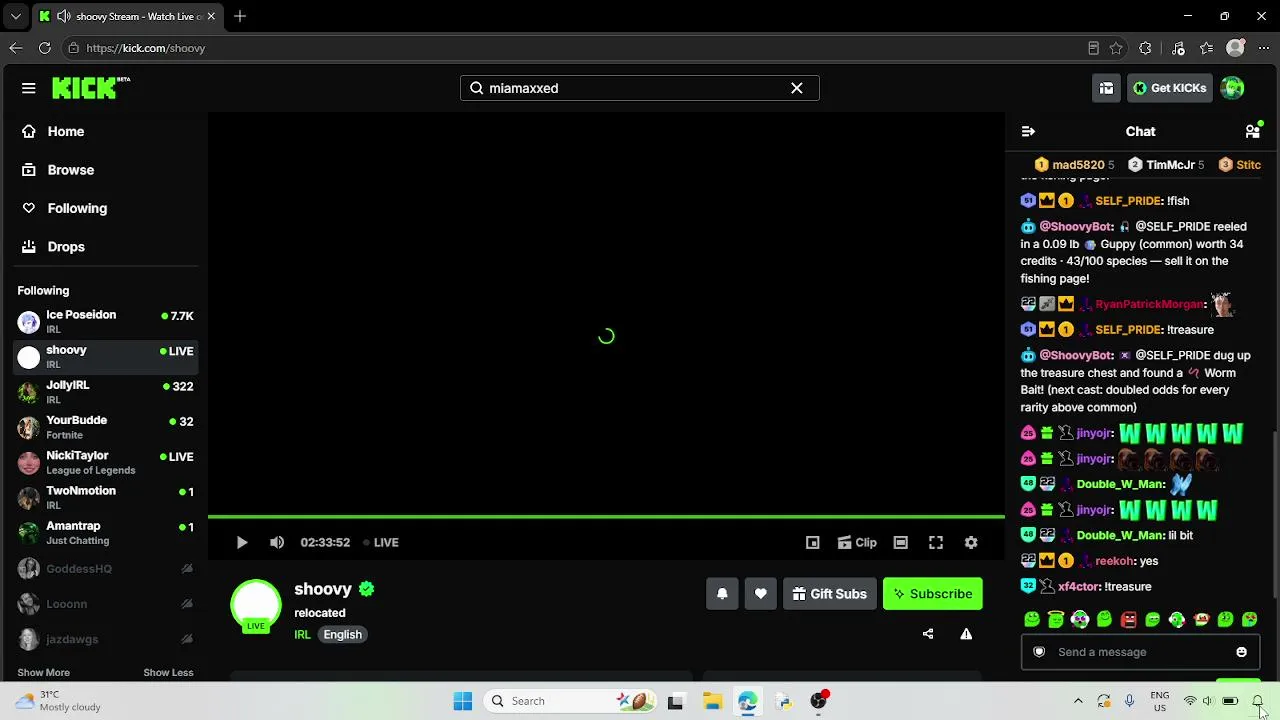The height and width of the screenshot is (720, 1280).
Task: Toggle follow heart for shoovy
Action: point(761,594)
